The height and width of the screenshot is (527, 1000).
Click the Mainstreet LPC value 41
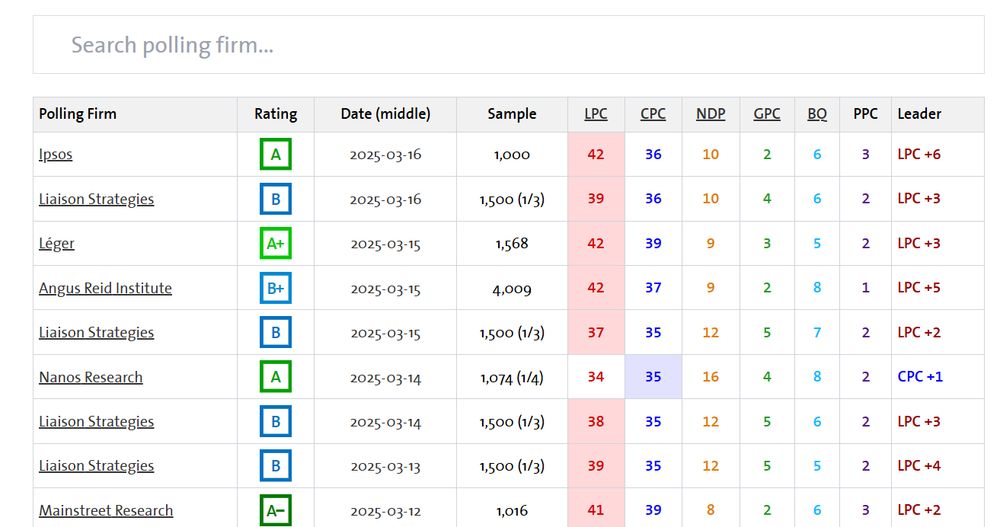point(596,510)
